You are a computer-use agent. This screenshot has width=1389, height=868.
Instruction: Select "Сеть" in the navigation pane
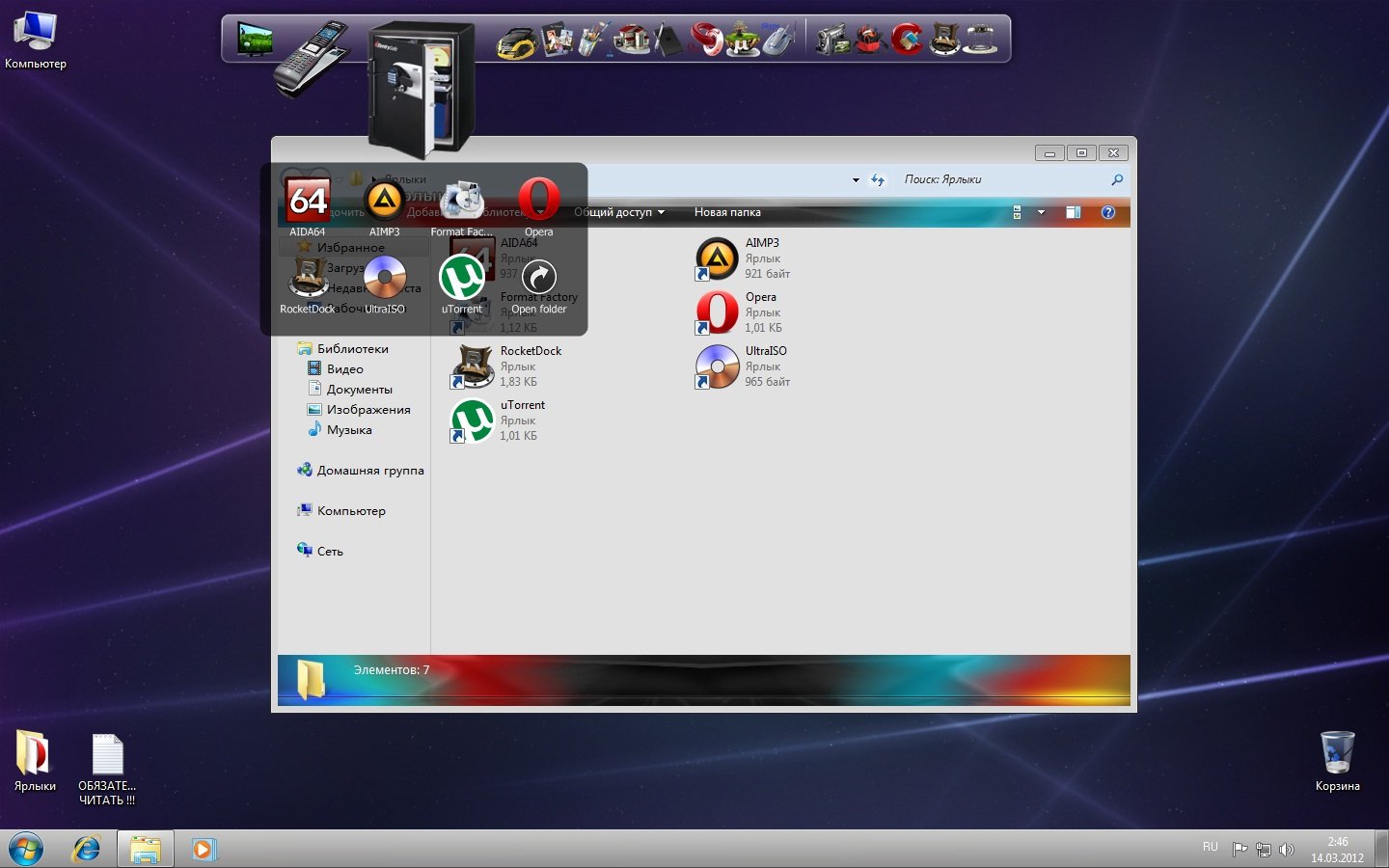point(320,552)
